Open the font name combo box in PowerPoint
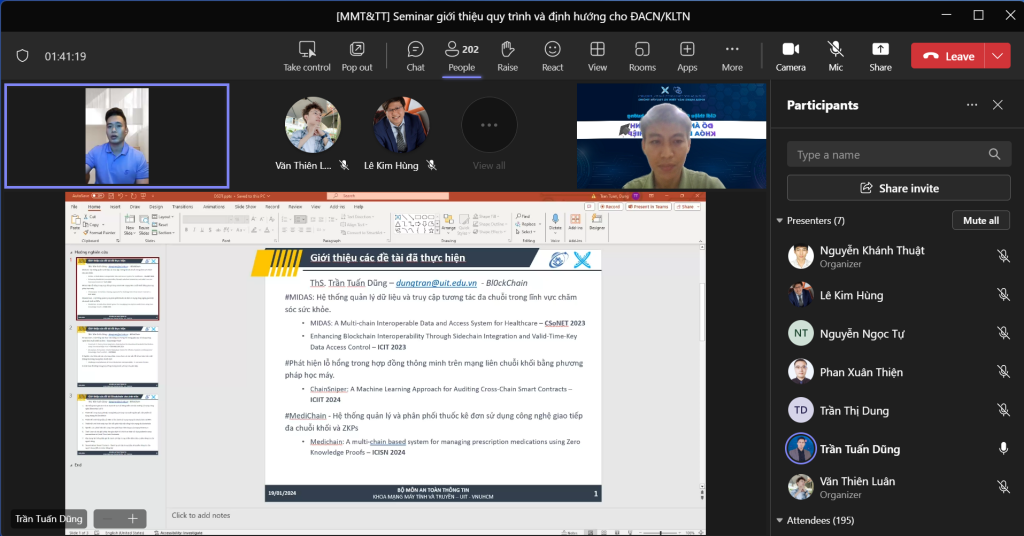The image size is (1024, 536). [208, 219]
